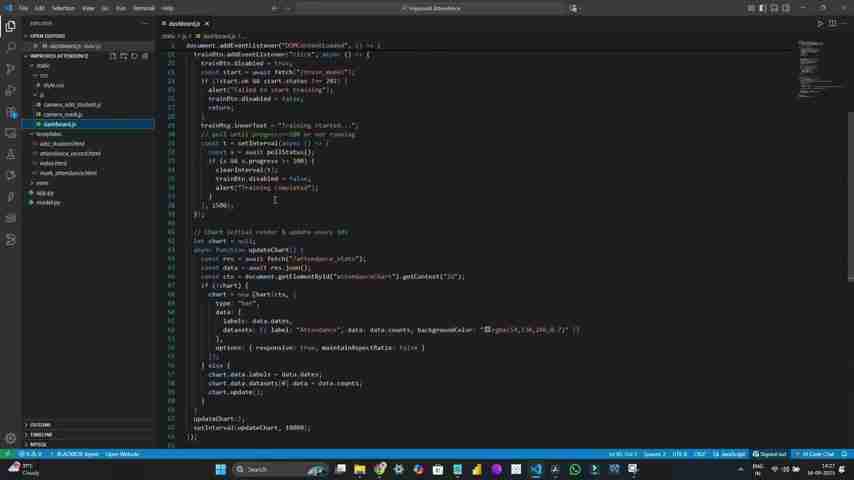The width and height of the screenshot is (854, 480).
Task: Open the Terminal menu
Action: click(x=143, y=8)
